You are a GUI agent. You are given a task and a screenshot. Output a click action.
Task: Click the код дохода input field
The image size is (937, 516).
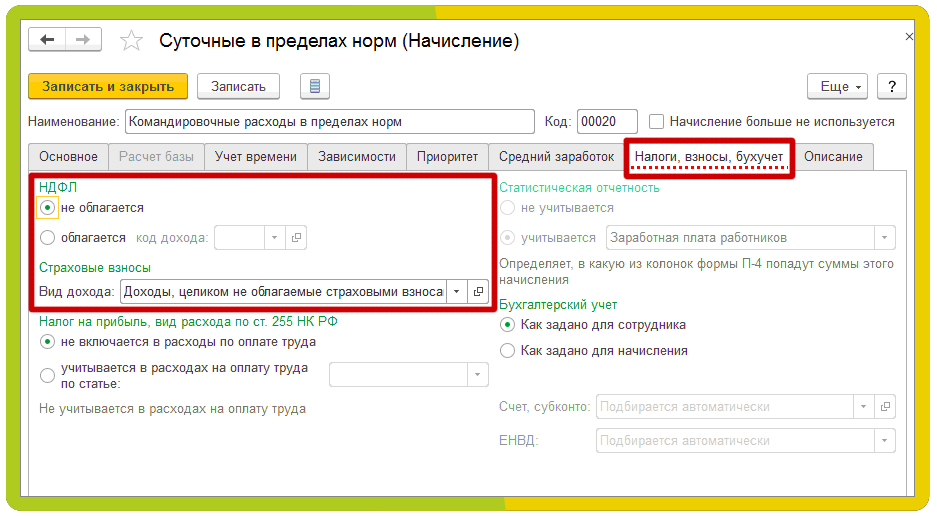[239, 237]
